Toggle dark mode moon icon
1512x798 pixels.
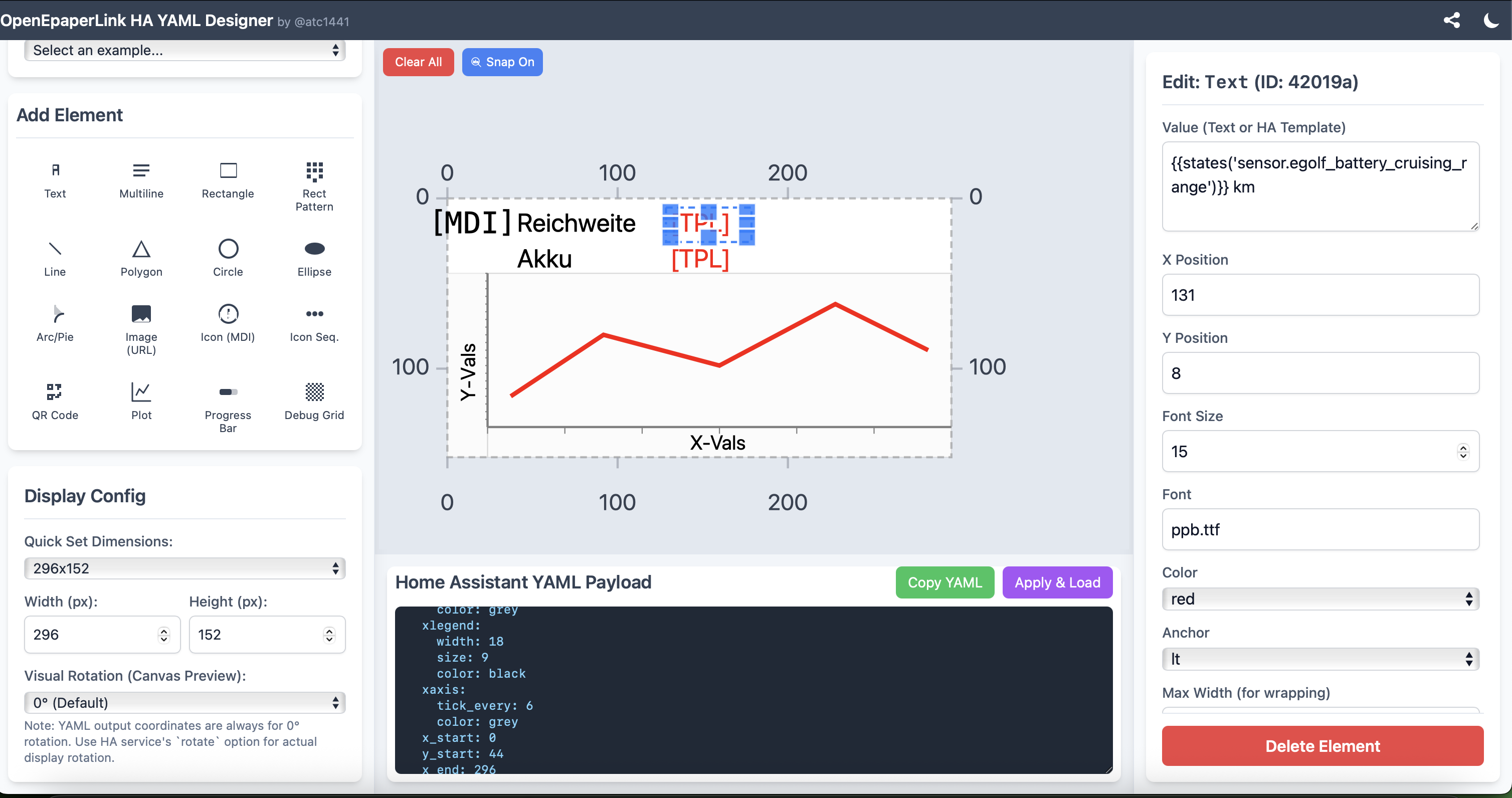click(x=1491, y=21)
